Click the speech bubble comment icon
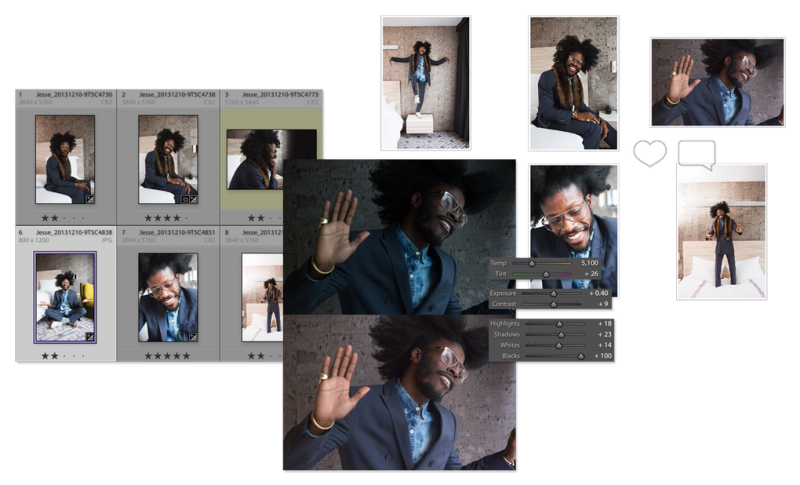The image size is (800, 485). point(696,153)
